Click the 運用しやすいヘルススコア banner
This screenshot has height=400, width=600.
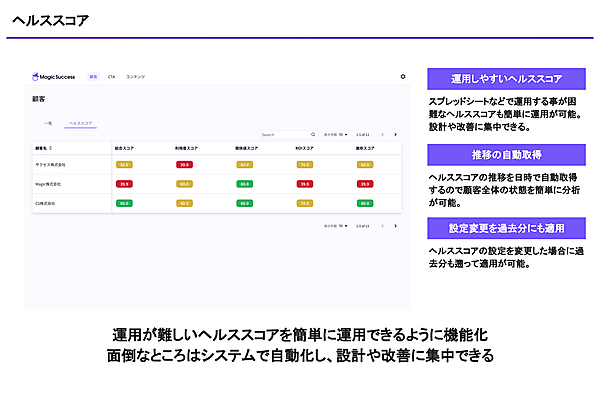coord(506,79)
